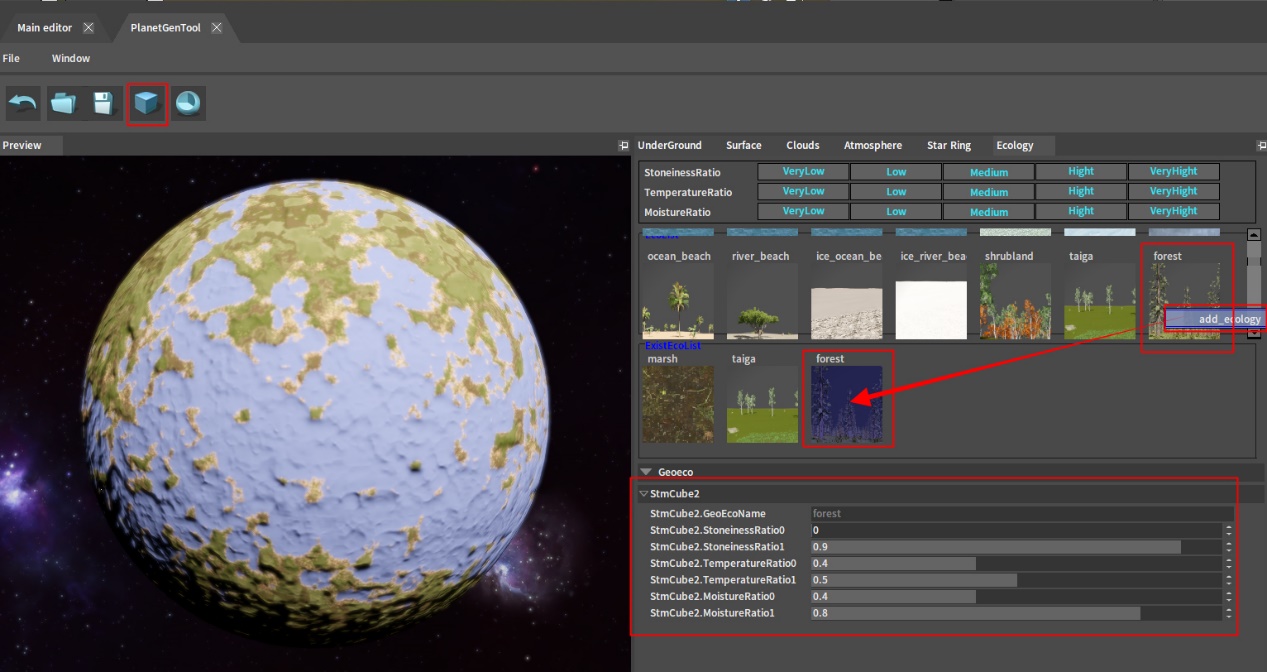Click the undo arrow toolbar icon

(x=23, y=103)
